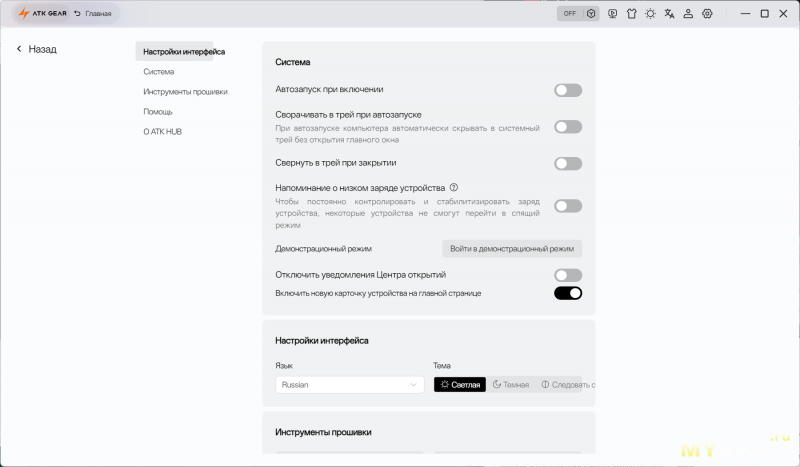This screenshot has height=467, width=800.
Task: Open the user account profile icon
Action: (688, 14)
